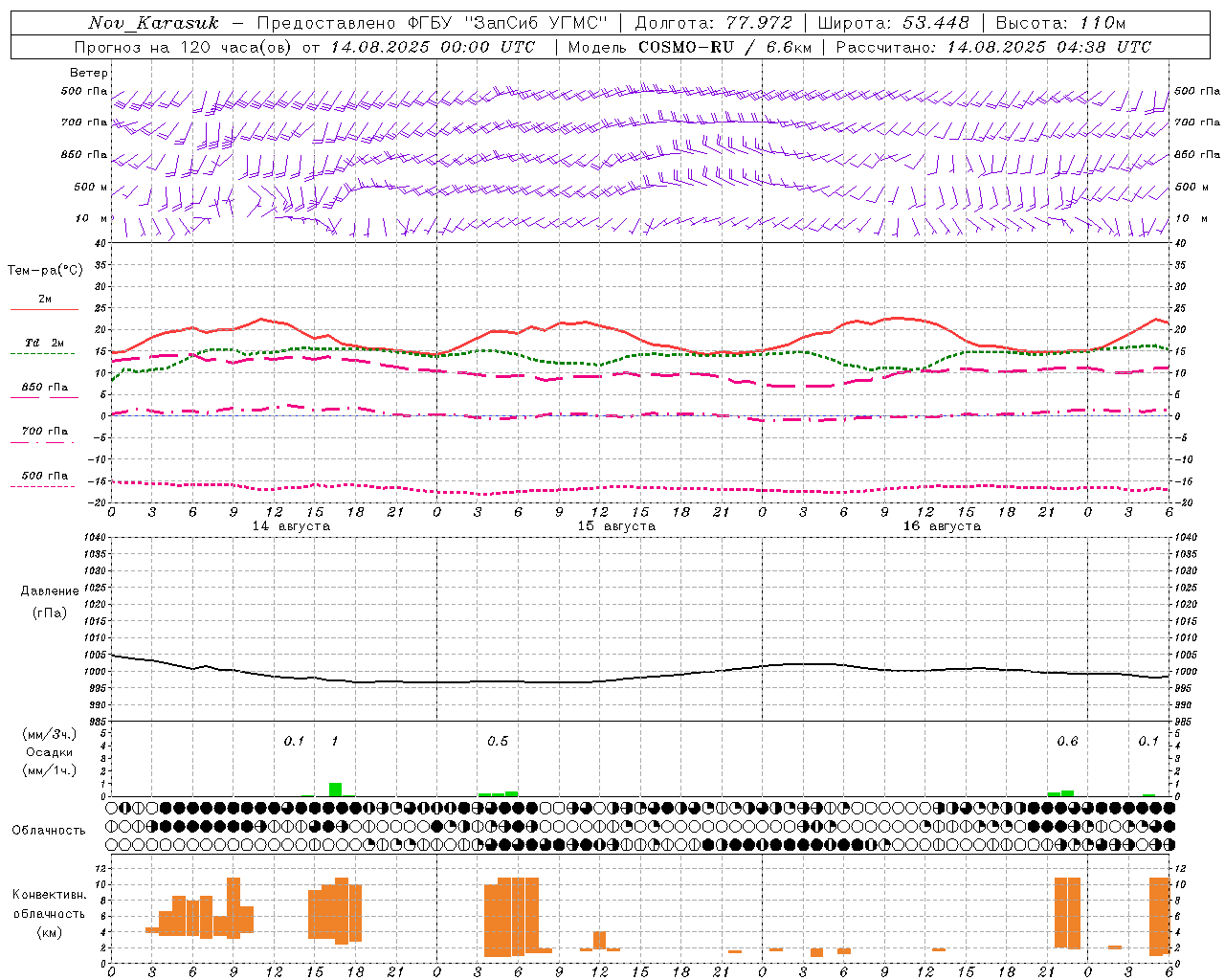Click the '850 гПа' temperature legend entry
This screenshot has height=980, width=1225.
[x=45, y=388]
